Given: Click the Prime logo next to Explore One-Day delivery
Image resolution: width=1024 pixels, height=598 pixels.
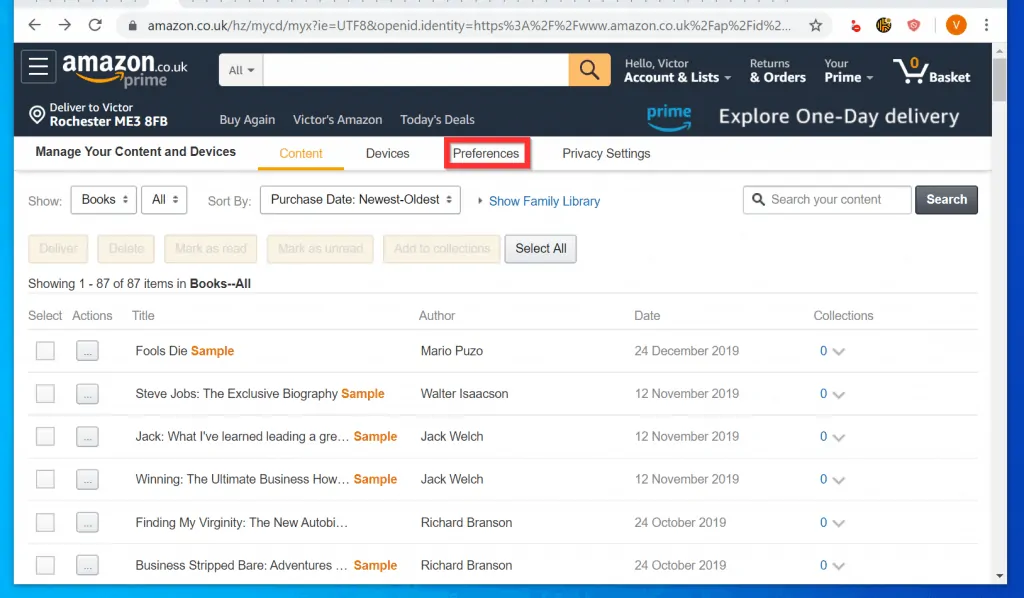Looking at the screenshot, I should pos(668,117).
